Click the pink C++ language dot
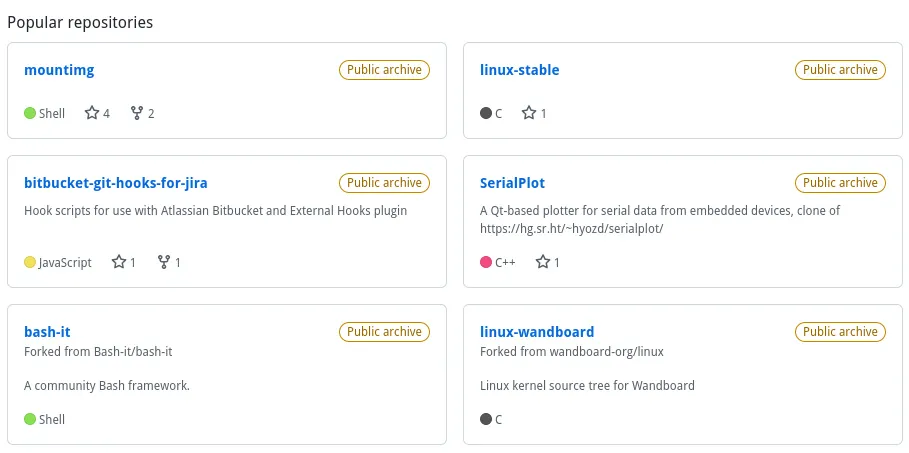This screenshot has height=453, width=909. 486,262
